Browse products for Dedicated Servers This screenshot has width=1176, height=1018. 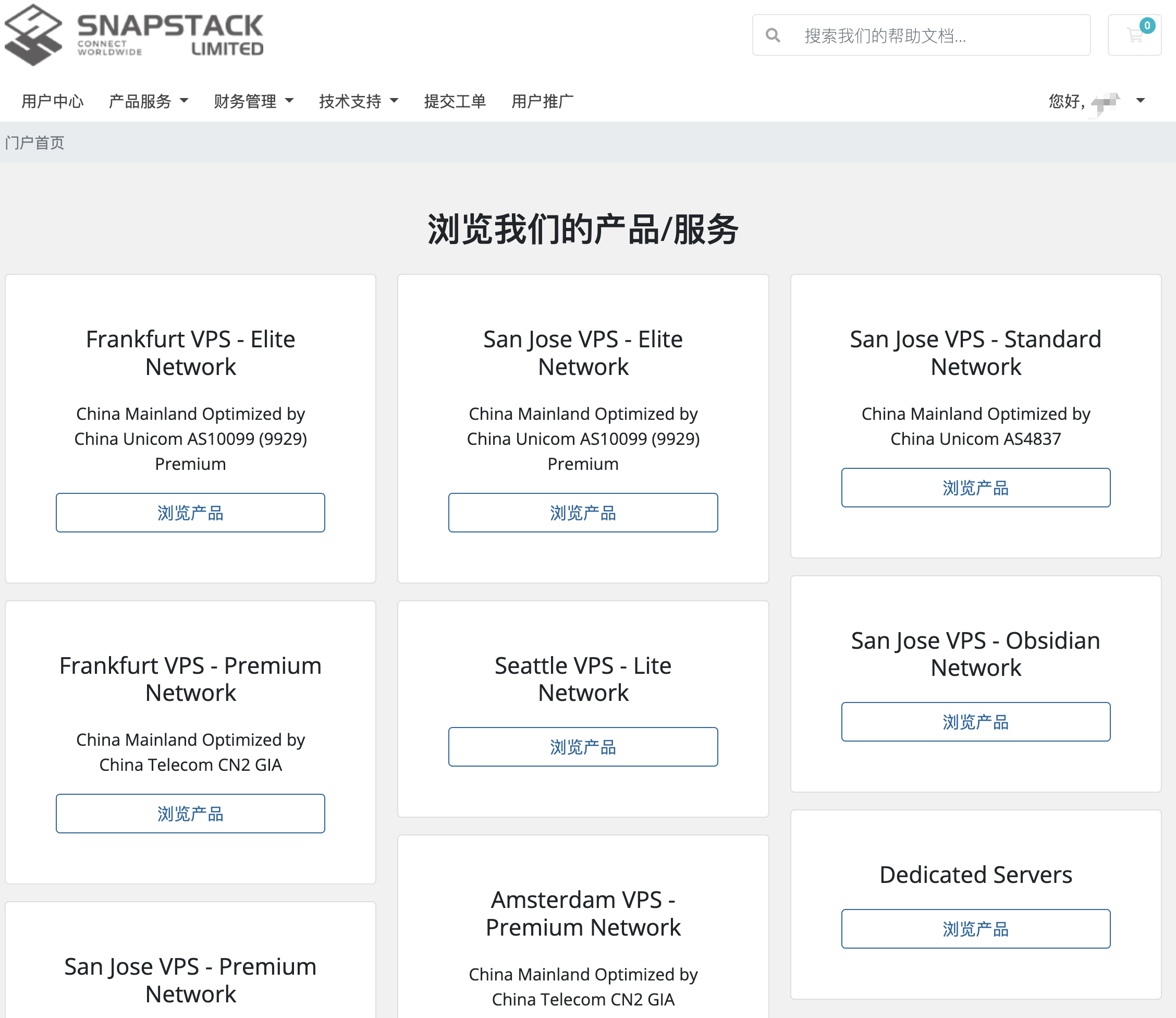tap(975, 928)
